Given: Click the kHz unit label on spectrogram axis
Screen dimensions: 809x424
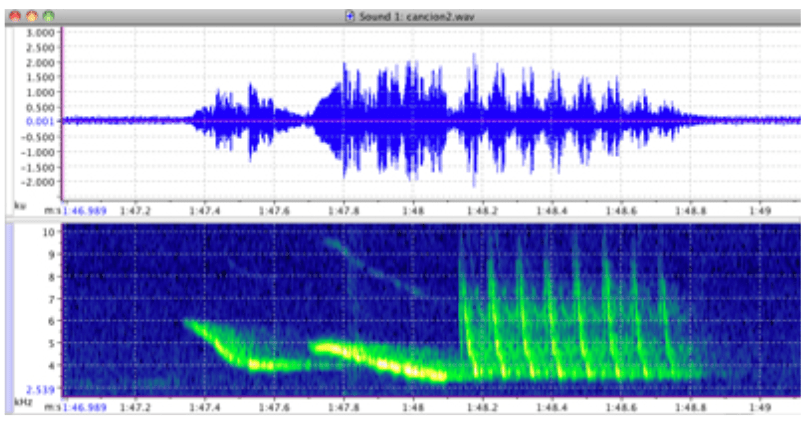Looking at the screenshot, I should (x=21, y=402).
